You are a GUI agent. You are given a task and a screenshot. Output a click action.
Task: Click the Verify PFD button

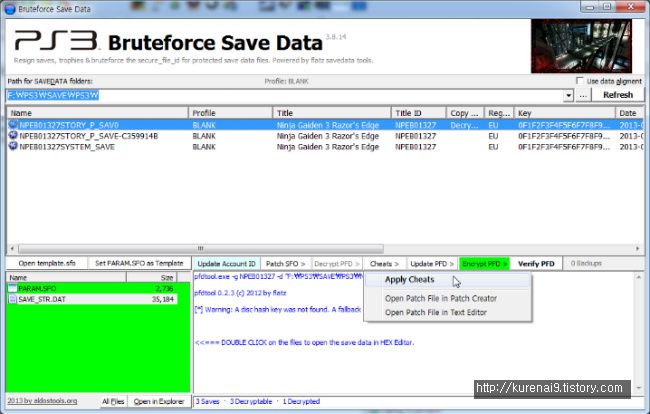(x=536, y=264)
